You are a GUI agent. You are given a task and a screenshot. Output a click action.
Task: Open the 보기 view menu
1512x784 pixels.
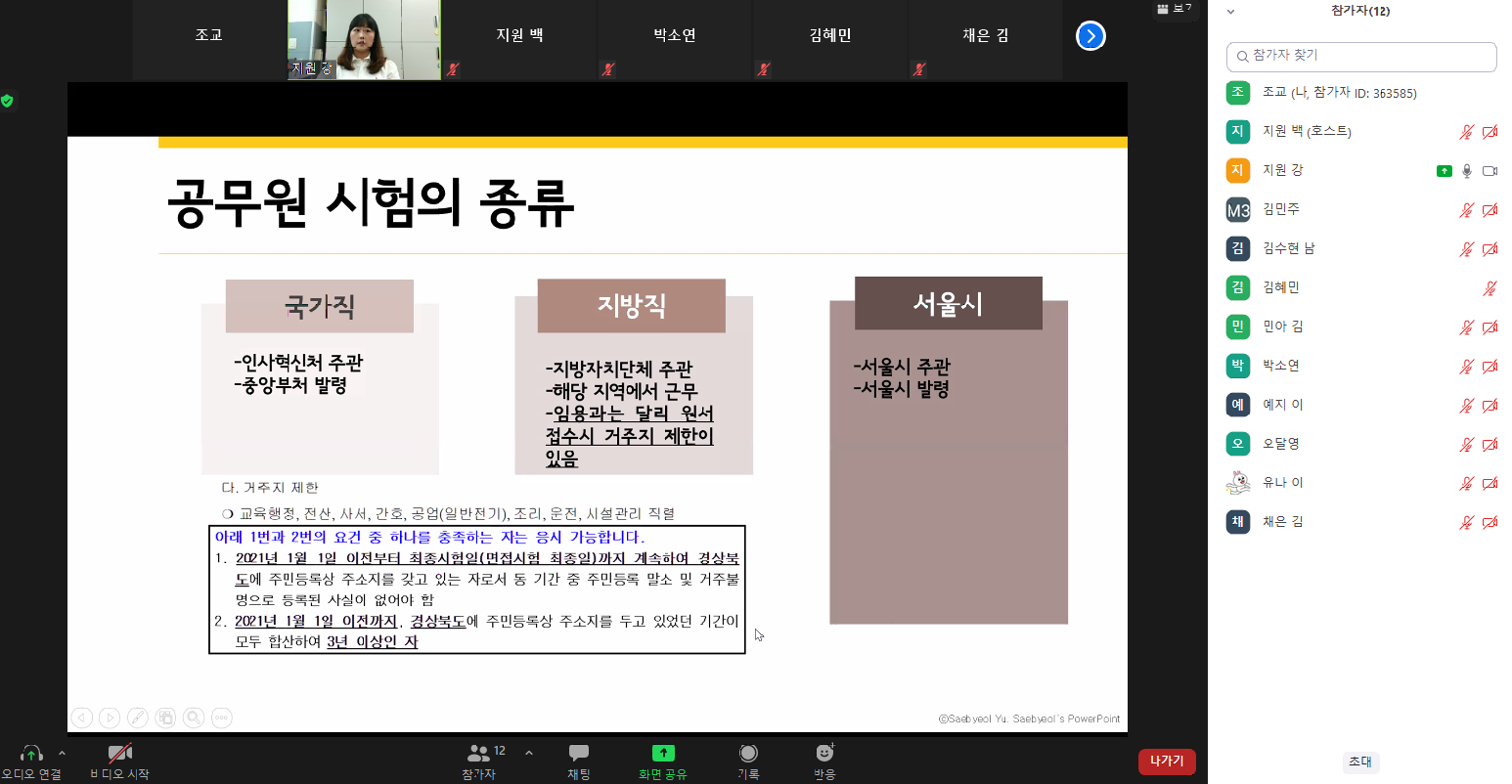pyautogui.click(x=1174, y=9)
